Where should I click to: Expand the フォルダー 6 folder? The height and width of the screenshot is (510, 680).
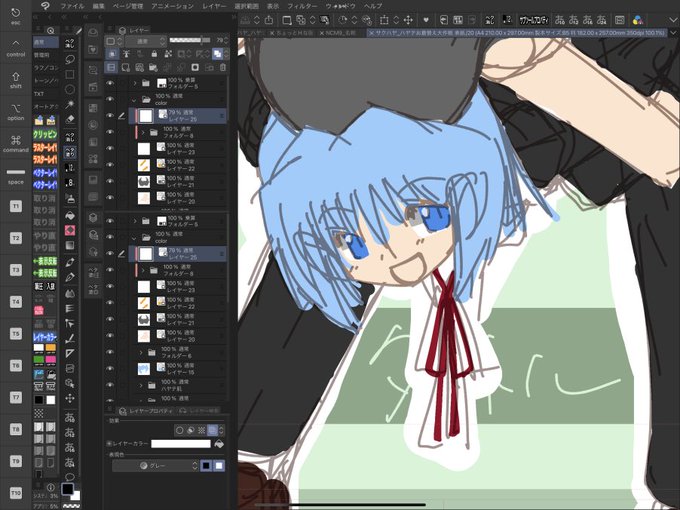[x=141, y=352]
